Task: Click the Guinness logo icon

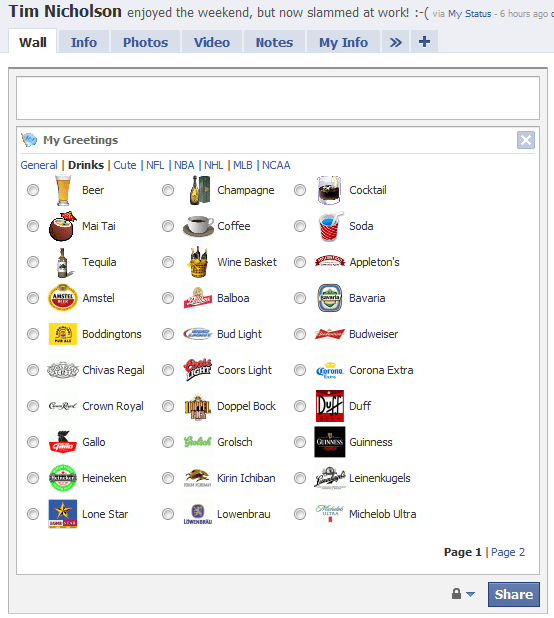Action: point(330,442)
